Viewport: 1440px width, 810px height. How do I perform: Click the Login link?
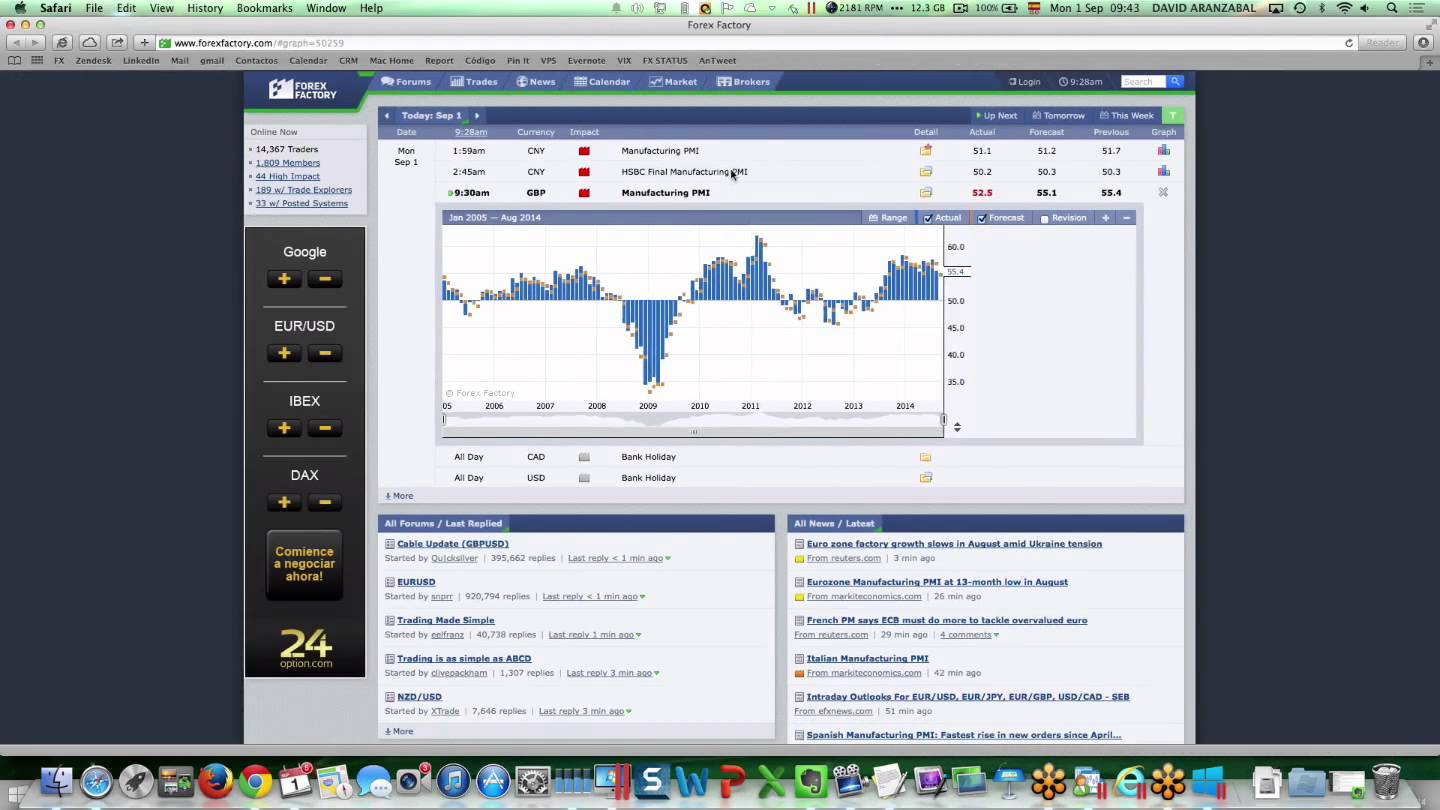(1024, 82)
